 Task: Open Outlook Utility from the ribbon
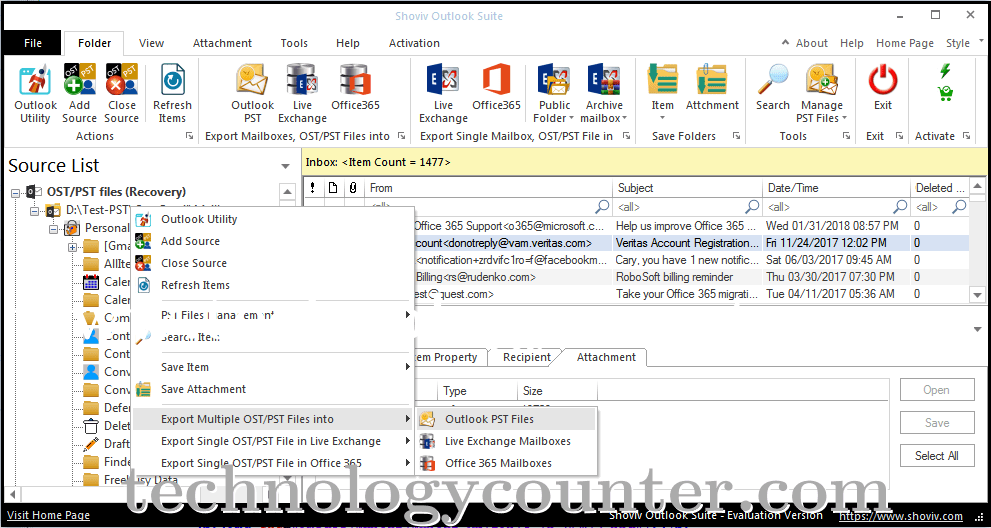(35, 94)
